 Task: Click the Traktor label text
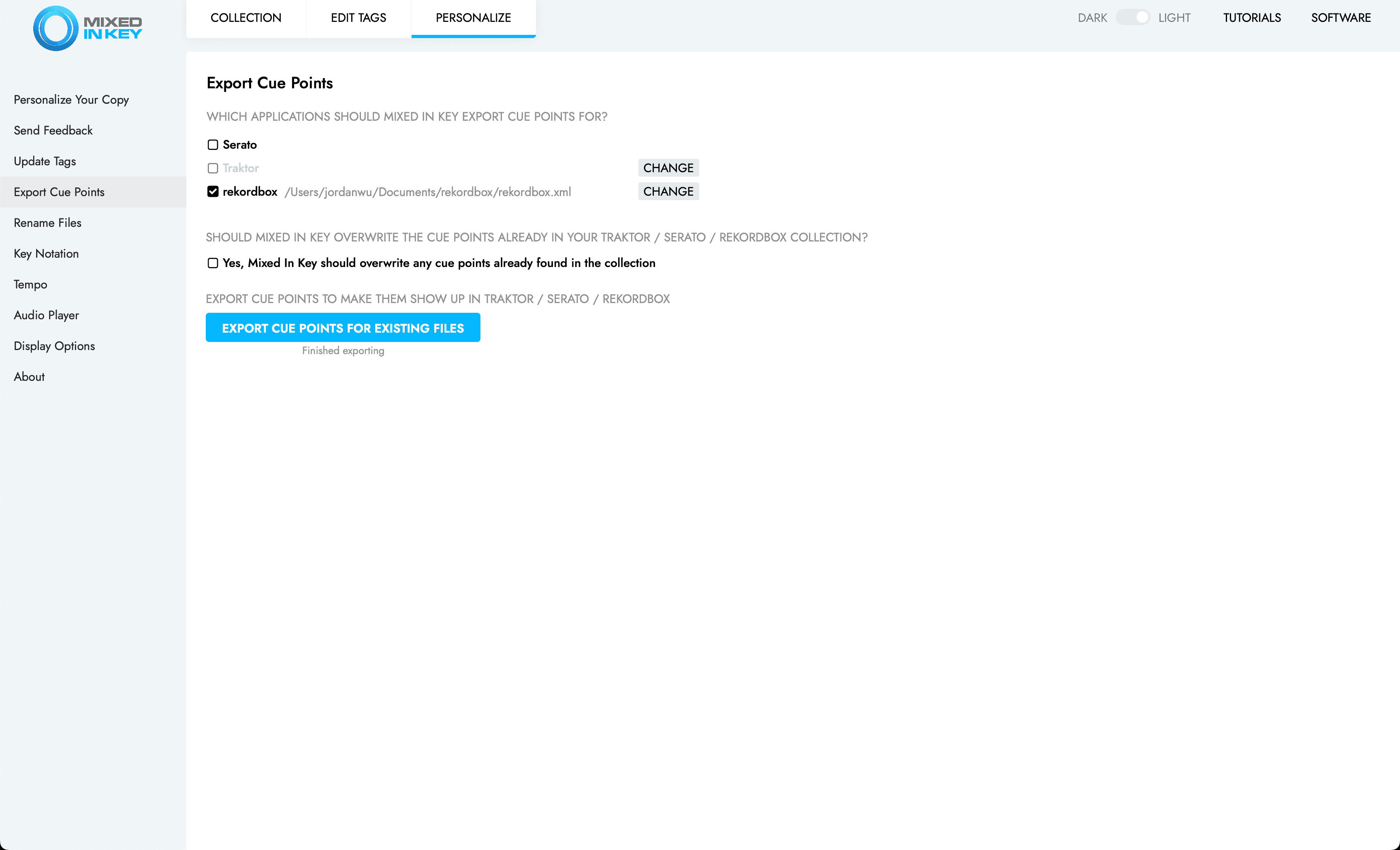pyautogui.click(x=240, y=168)
